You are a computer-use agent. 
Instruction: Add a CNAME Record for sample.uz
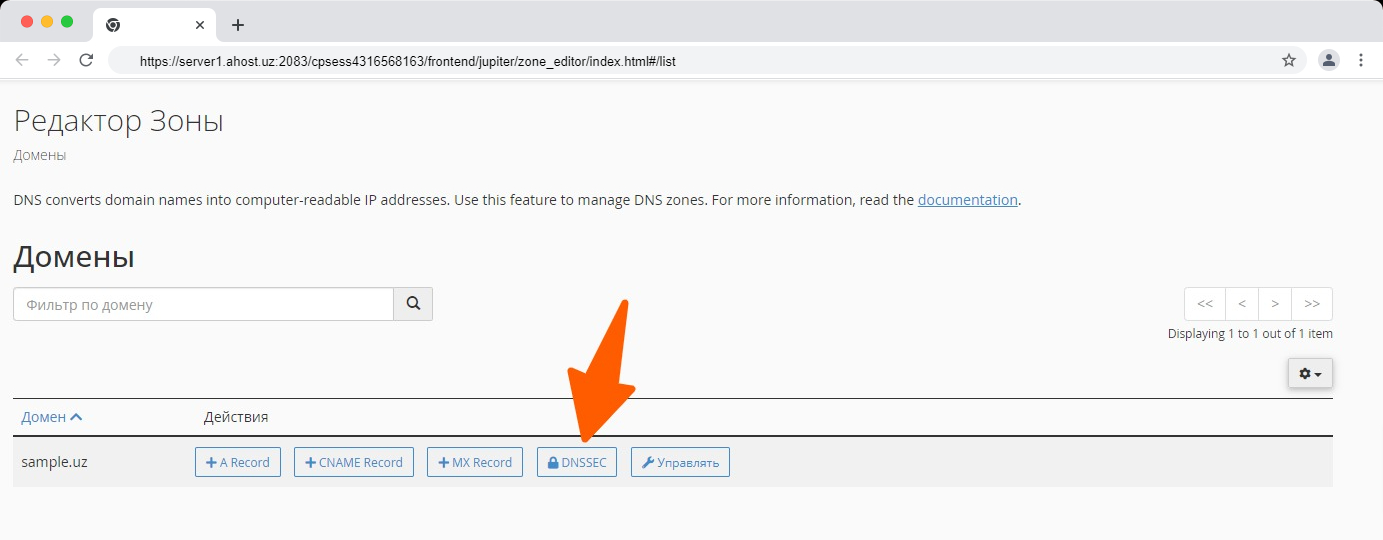[354, 462]
